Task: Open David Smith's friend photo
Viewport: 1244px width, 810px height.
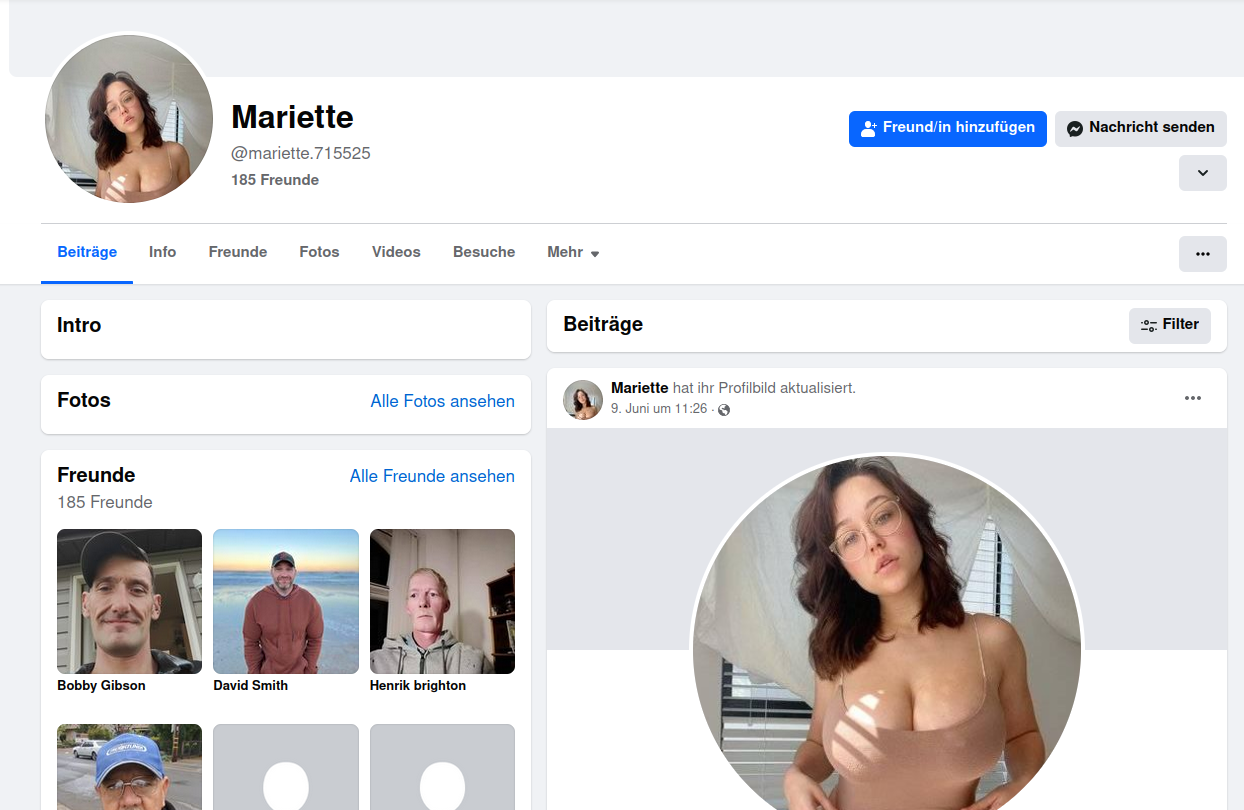Action: click(x=286, y=601)
